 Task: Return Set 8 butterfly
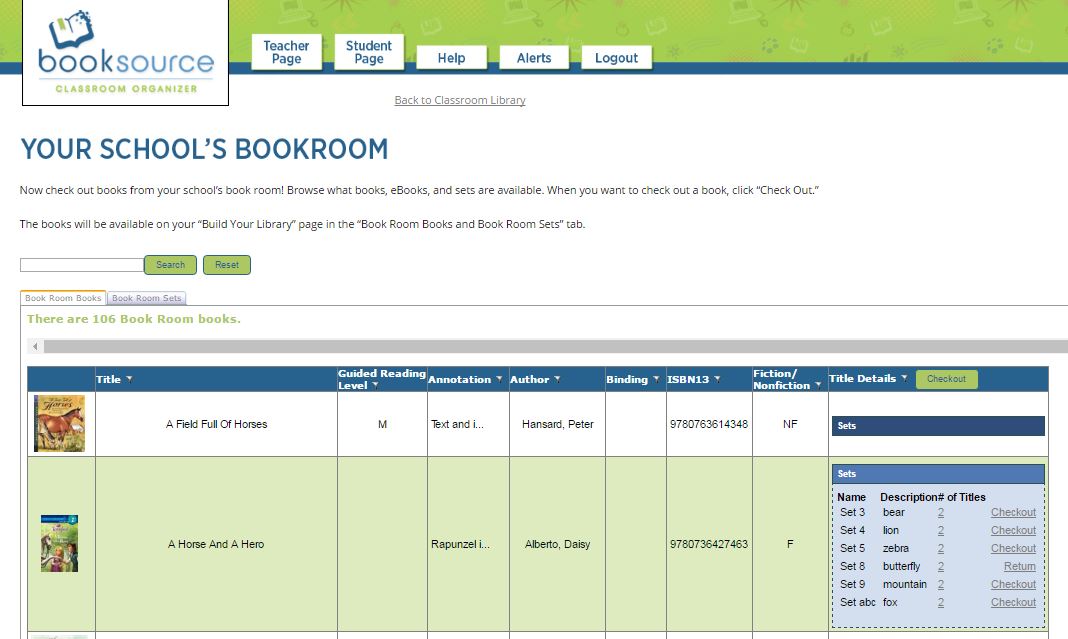(1020, 566)
